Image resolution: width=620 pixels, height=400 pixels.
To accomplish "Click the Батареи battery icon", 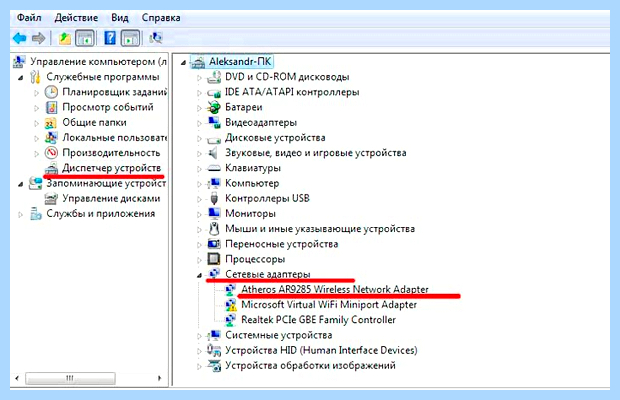I will click(x=214, y=108).
